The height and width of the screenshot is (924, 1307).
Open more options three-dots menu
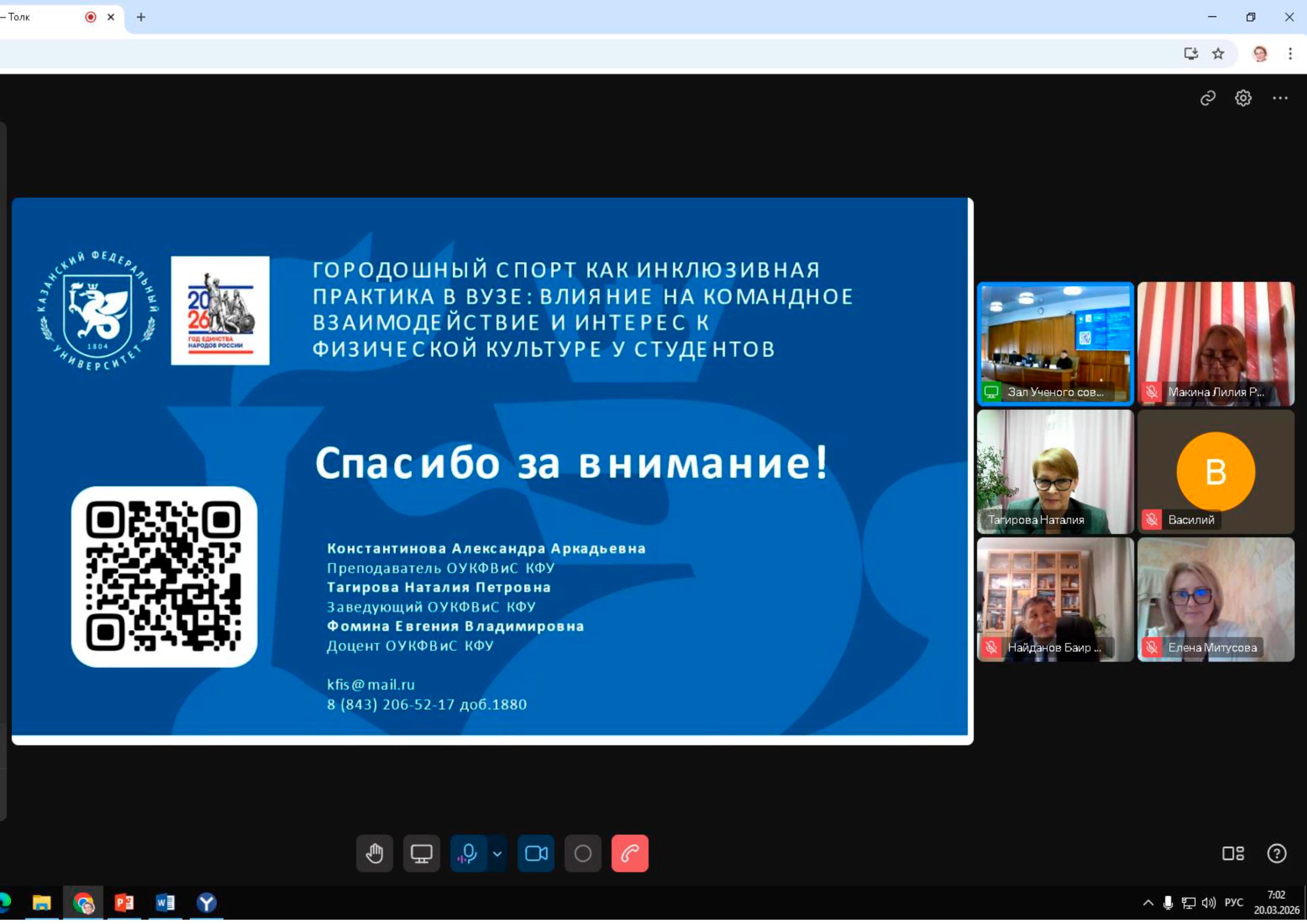tap(1280, 98)
